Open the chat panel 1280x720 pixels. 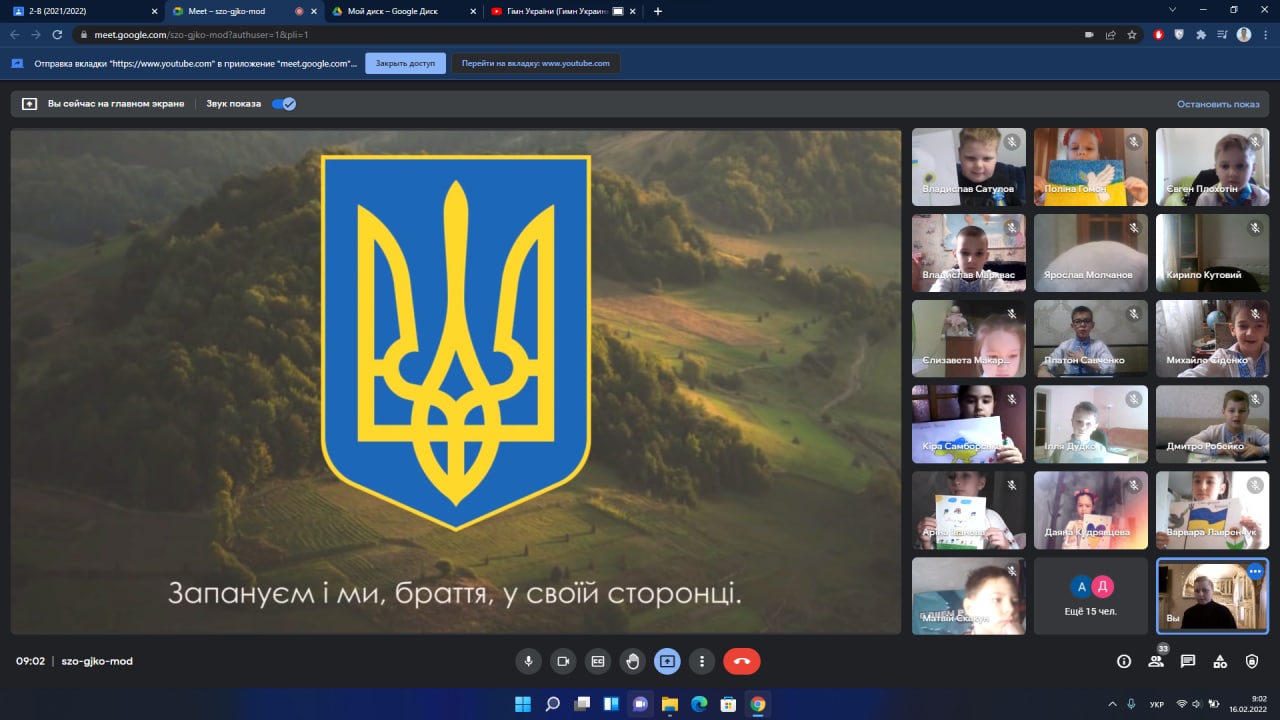[x=1188, y=661]
